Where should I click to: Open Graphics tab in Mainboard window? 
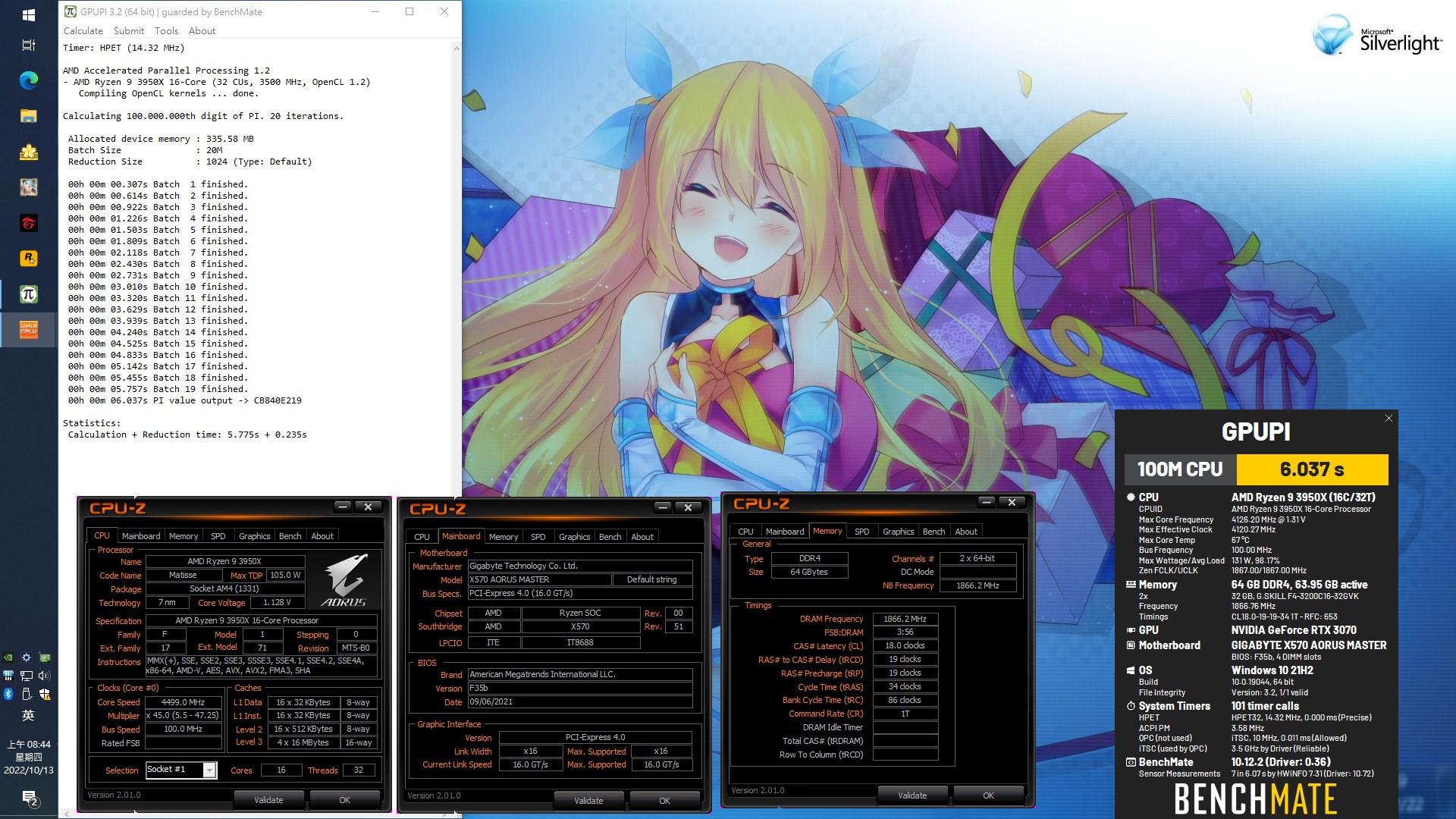pyautogui.click(x=574, y=537)
